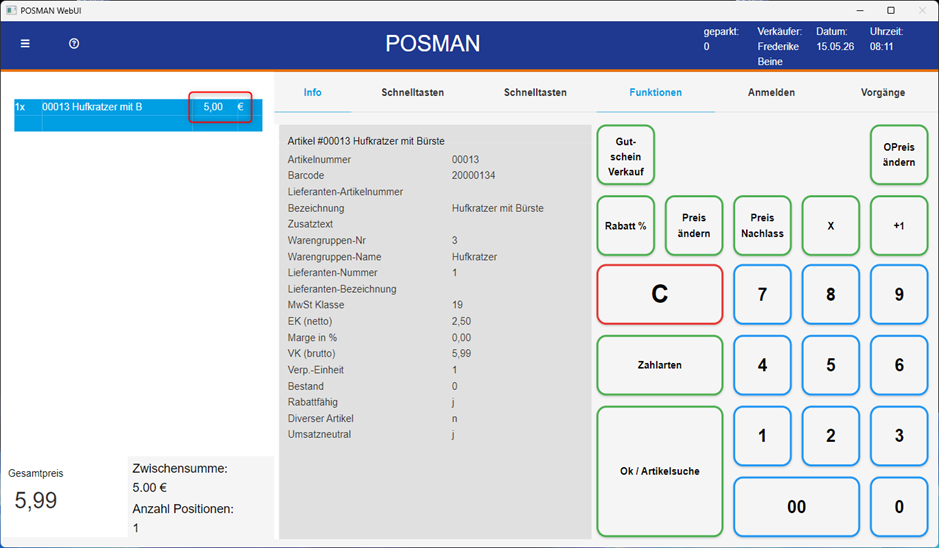Screen dimensions: 939x548
Task: Tap the 00 keypad button
Action: pyautogui.click(x=796, y=507)
